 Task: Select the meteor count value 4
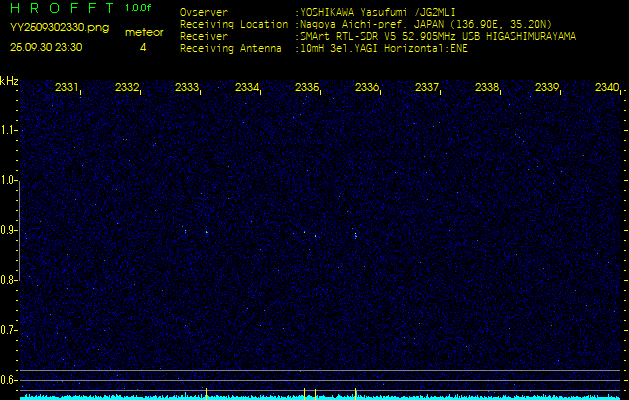point(143,47)
